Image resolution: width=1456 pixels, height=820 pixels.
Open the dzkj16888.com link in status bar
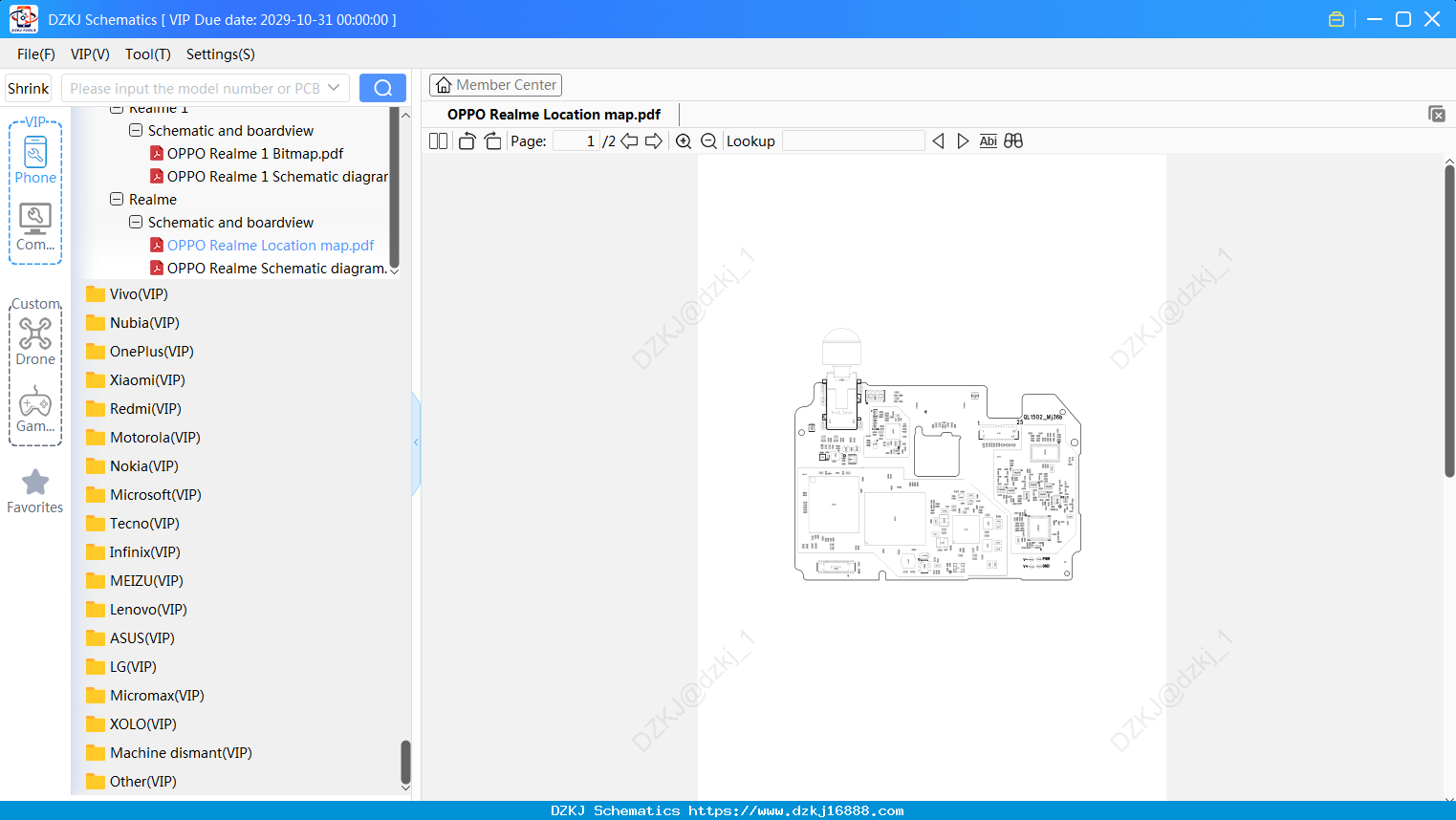[796, 810]
